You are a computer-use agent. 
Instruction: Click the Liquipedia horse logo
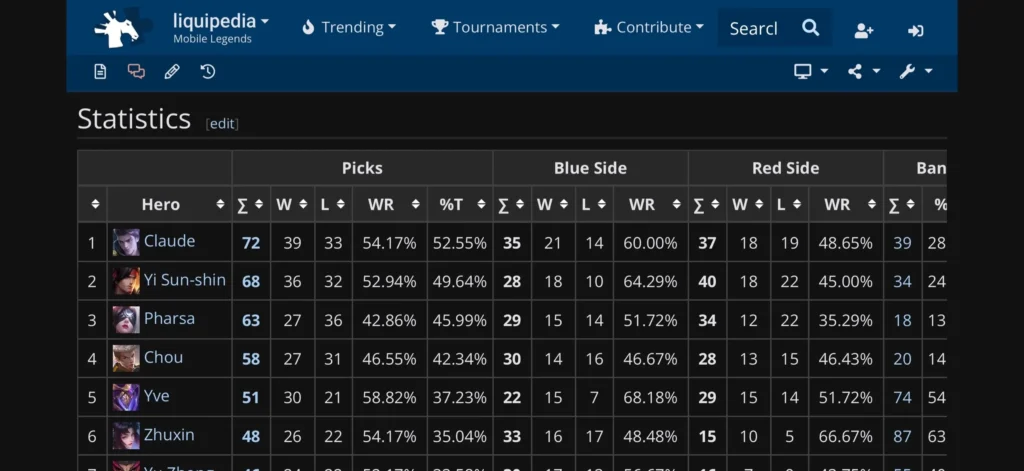click(116, 28)
